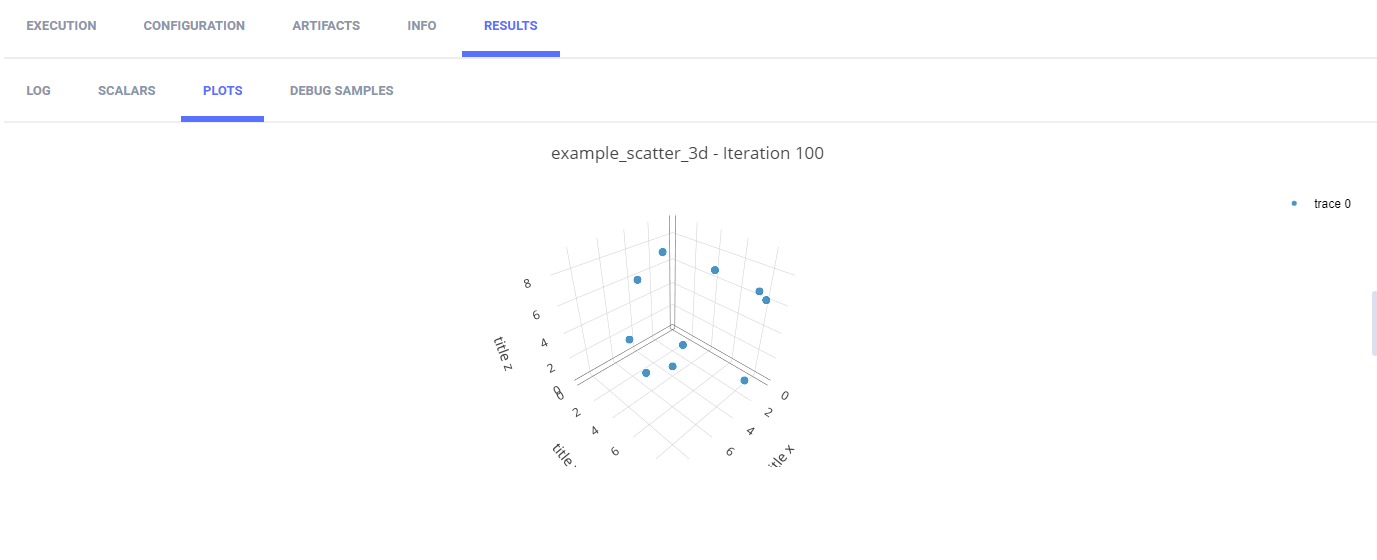The height and width of the screenshot is (560, 1377).
Task: Click the z-axis tick label 8
Action: tap(527, 284)
